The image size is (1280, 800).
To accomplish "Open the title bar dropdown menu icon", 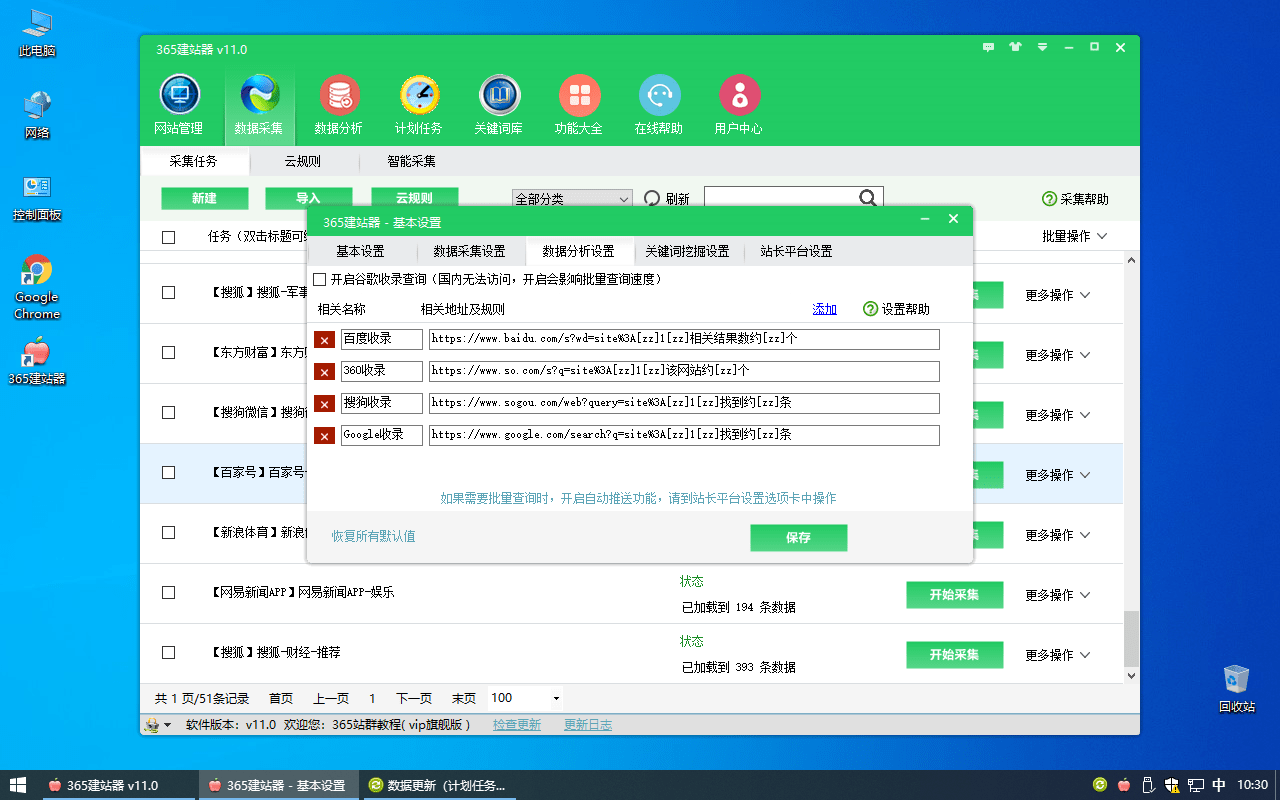I will [x=1042, y=47].
